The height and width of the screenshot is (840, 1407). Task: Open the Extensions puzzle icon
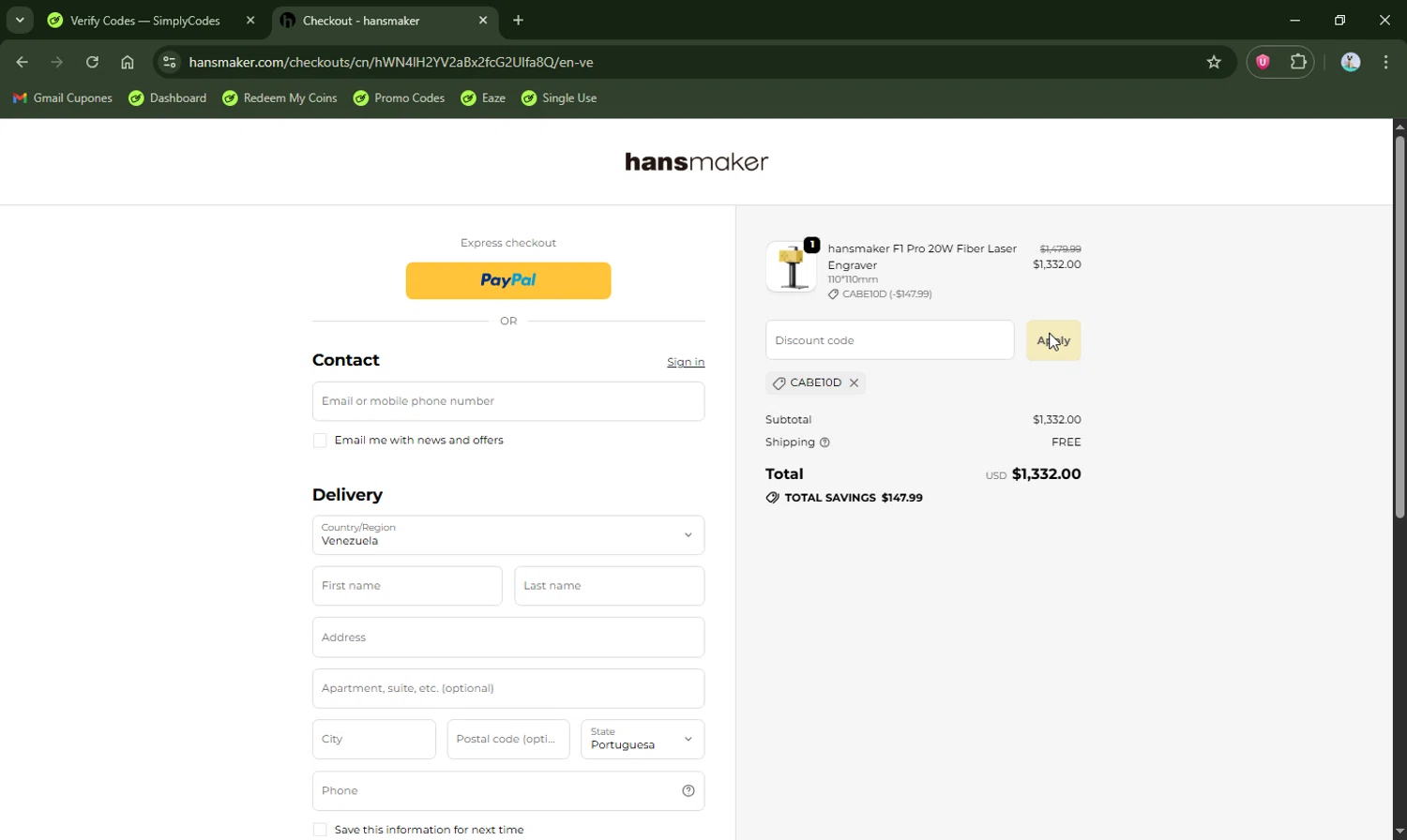pyautogui.click(x=1298, y=62)
